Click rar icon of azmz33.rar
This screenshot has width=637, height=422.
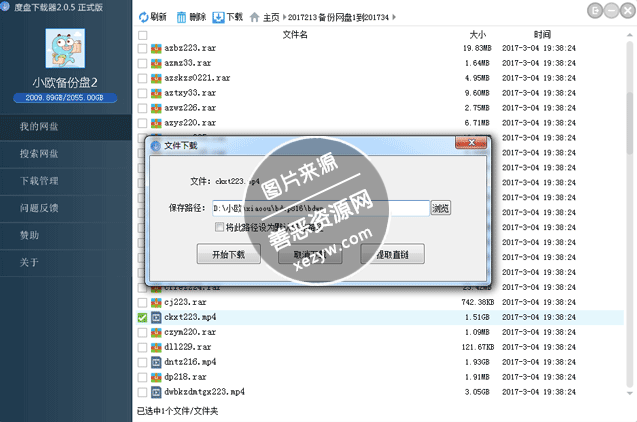coord(156,63)
